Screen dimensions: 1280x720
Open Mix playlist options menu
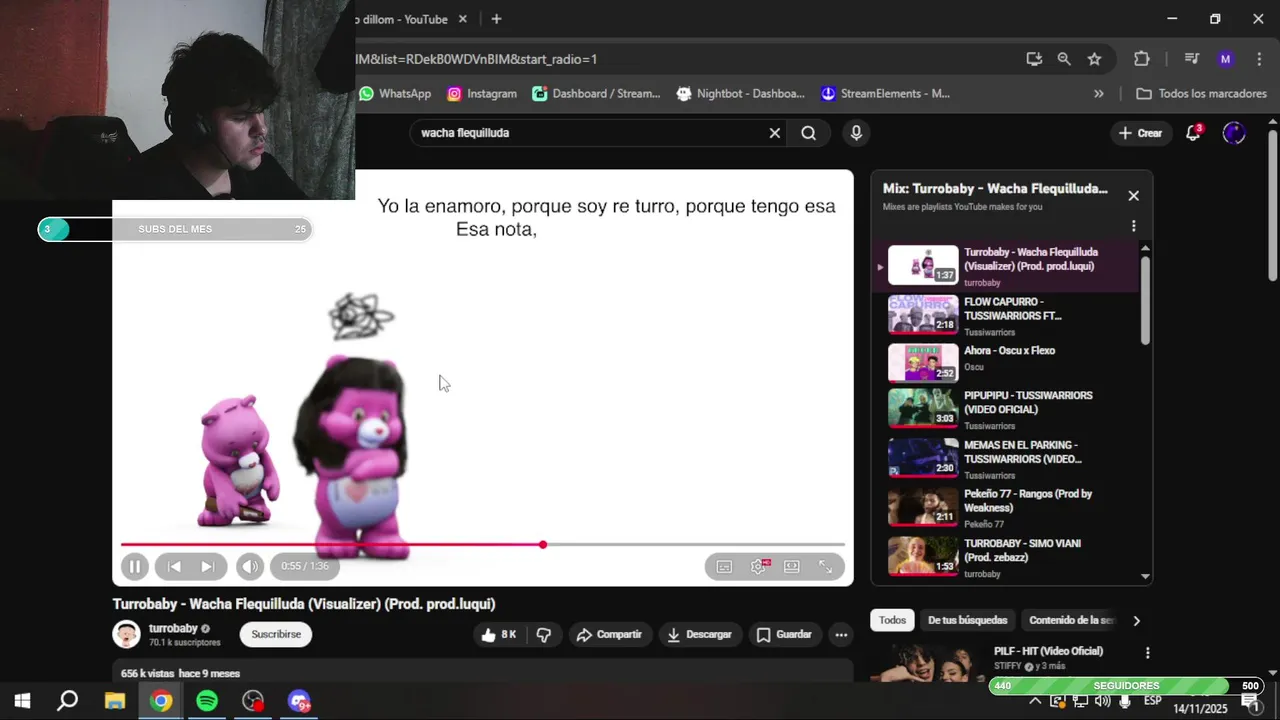coord(1133,226)
